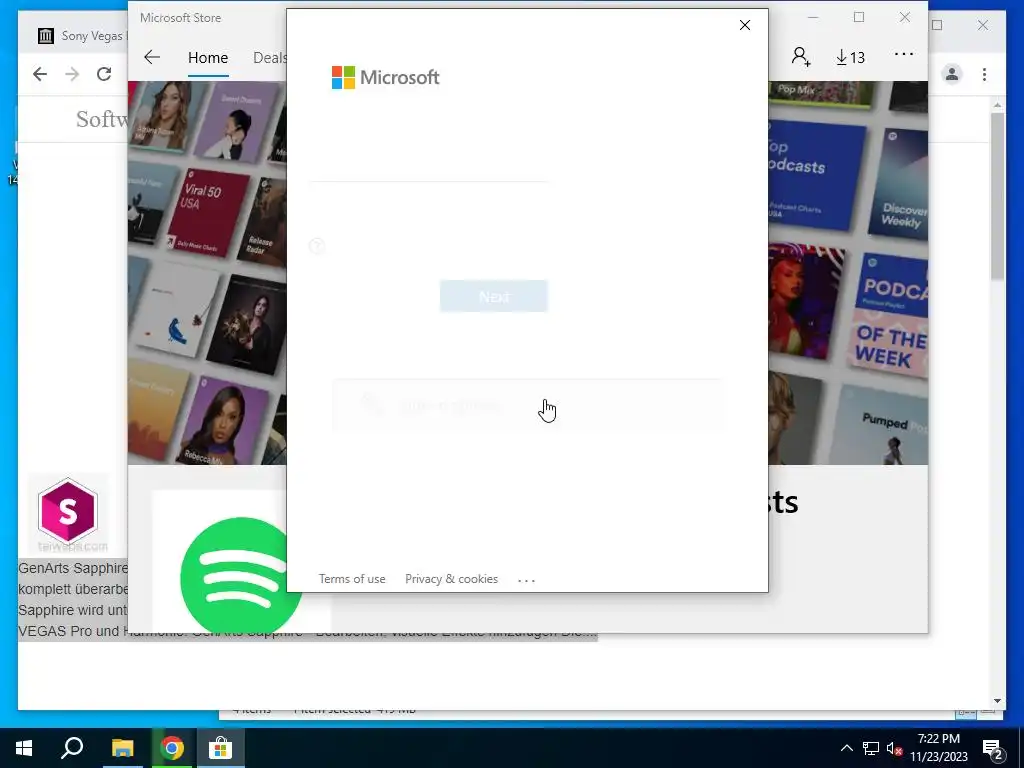The width and height of the screenshot is (1024, 768).
Task: Open taskbar Search
Action: (x=72, y=748)
